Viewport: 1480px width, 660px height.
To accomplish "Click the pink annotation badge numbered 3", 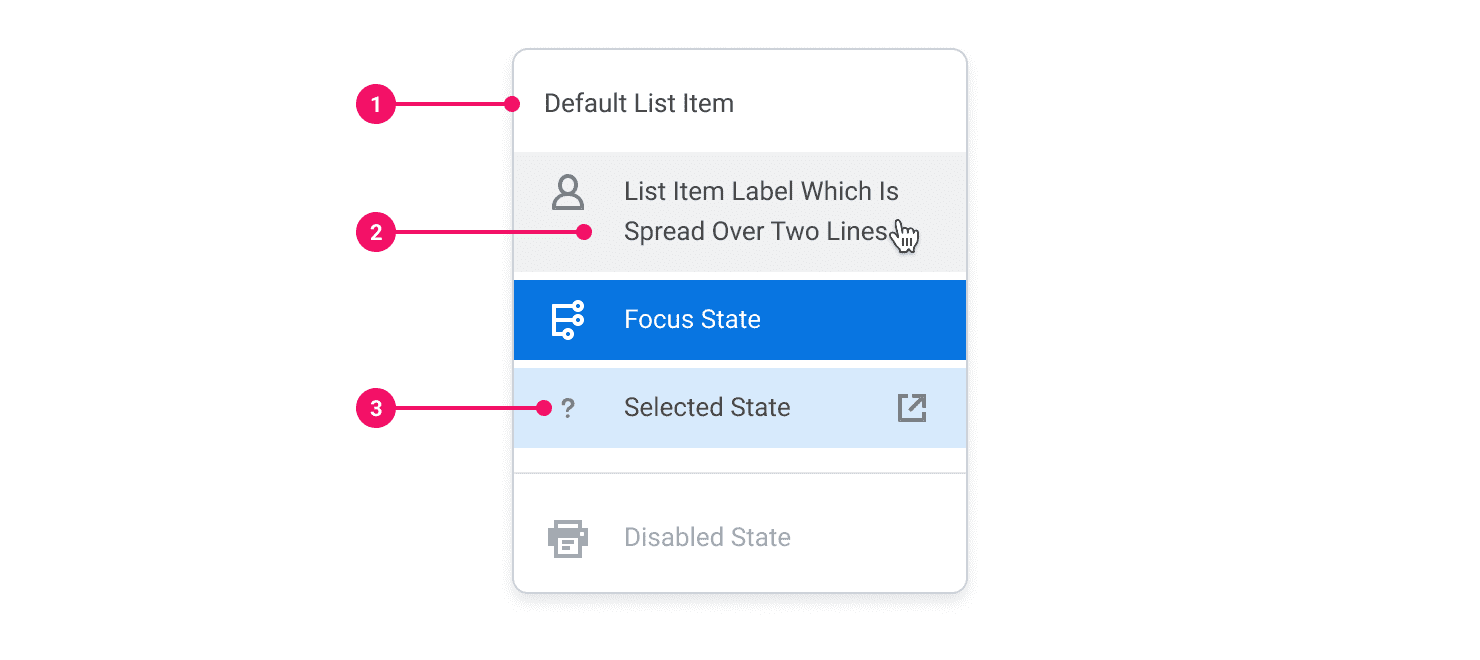I will click(376, 408).
